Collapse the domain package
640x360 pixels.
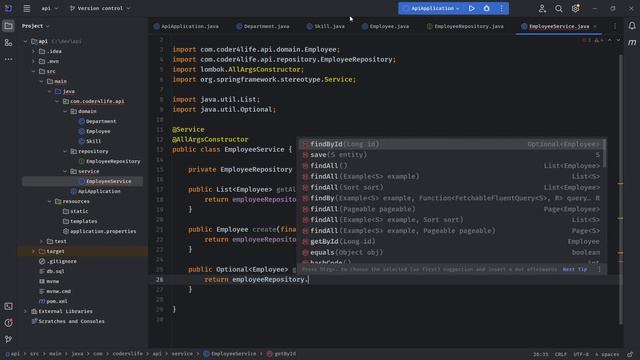pyautogui.click(x=65, y=111)
